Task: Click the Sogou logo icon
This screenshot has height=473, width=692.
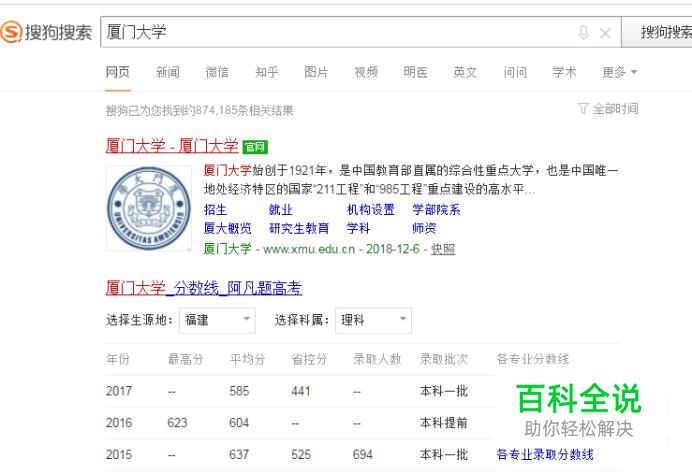Action: [x=11, y=32]
